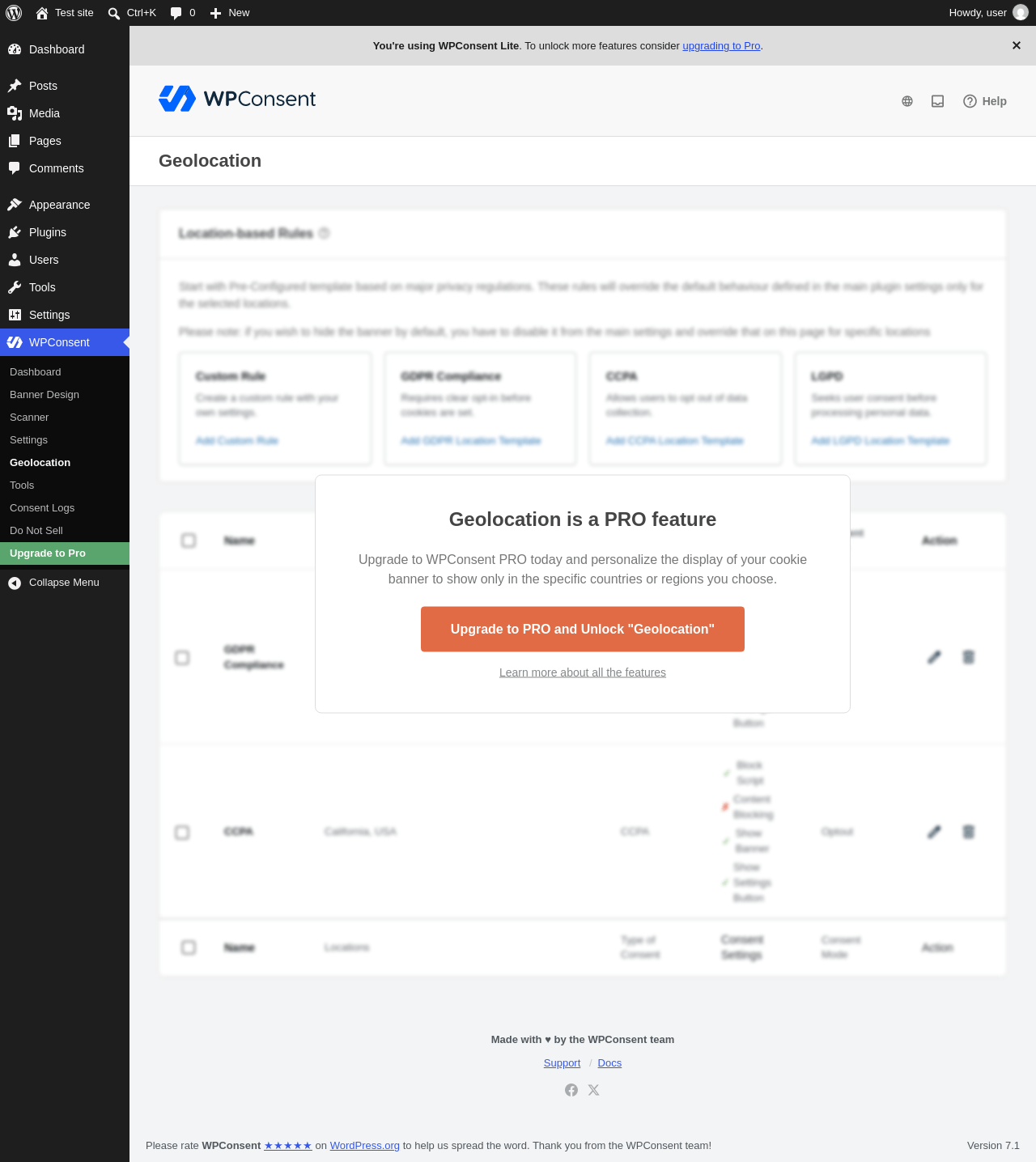The height and width of the screenshot is (1162, 1036).
Task: Check the GDPR Compliance row checkbox
Action: point(182,658)
